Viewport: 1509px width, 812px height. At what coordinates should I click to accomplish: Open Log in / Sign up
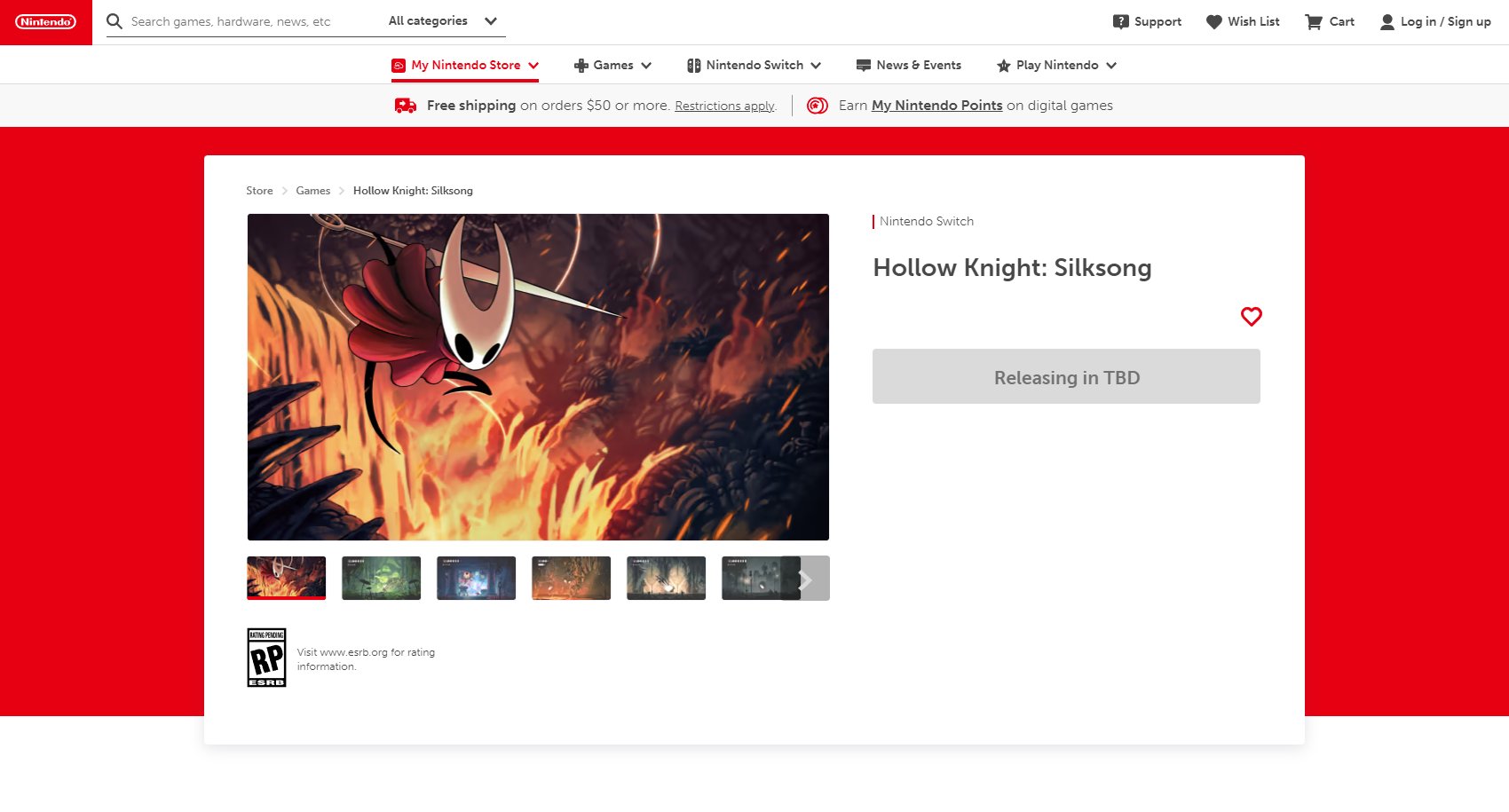pos(1445,21)
